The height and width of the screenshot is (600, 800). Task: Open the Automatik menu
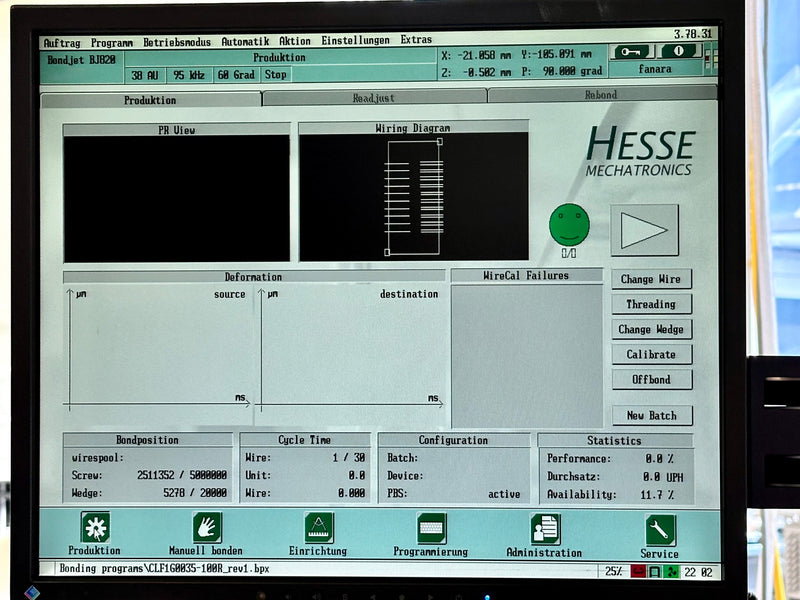(245, 42)
